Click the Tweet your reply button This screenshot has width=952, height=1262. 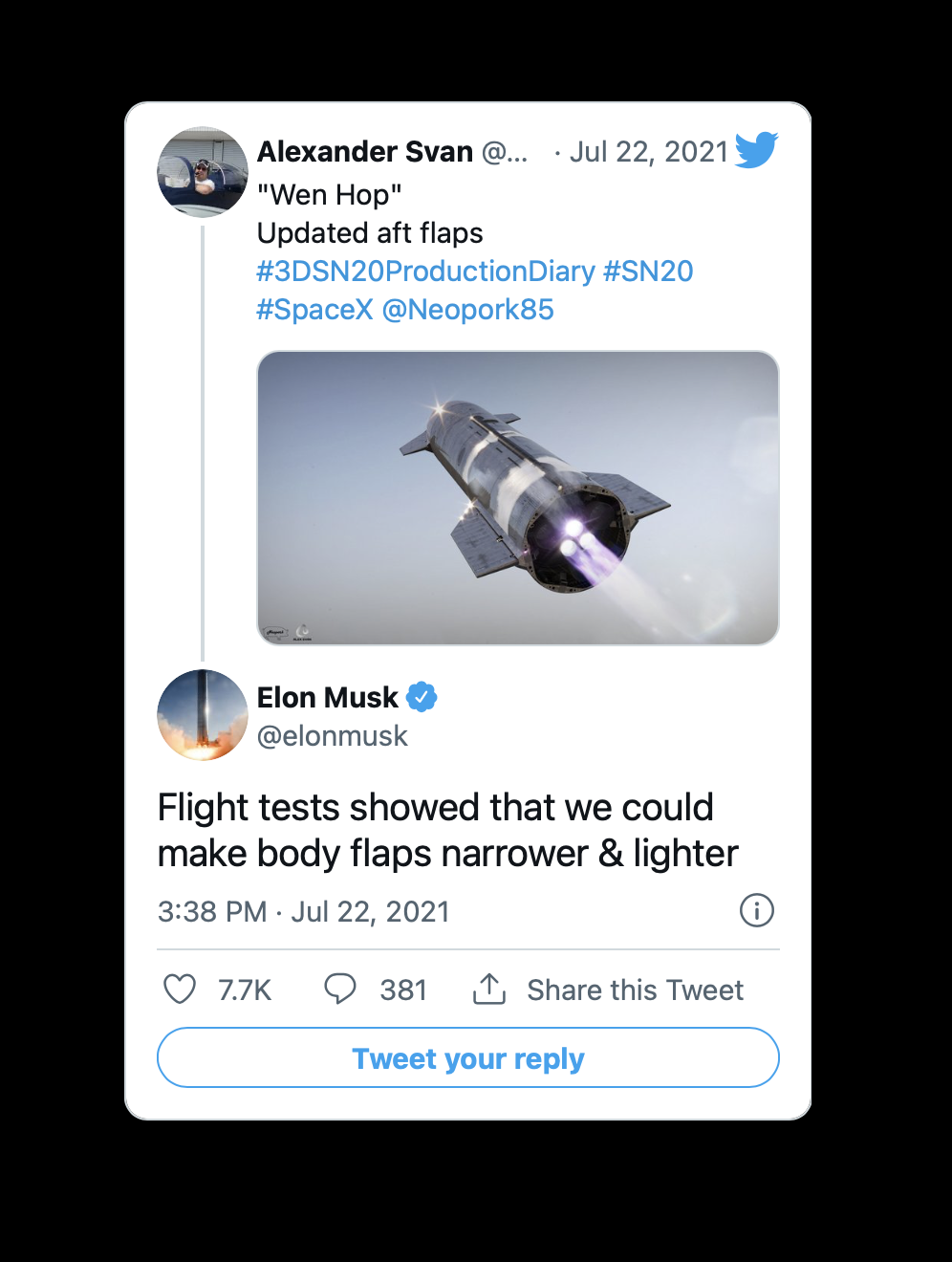tap(468, 1057)
